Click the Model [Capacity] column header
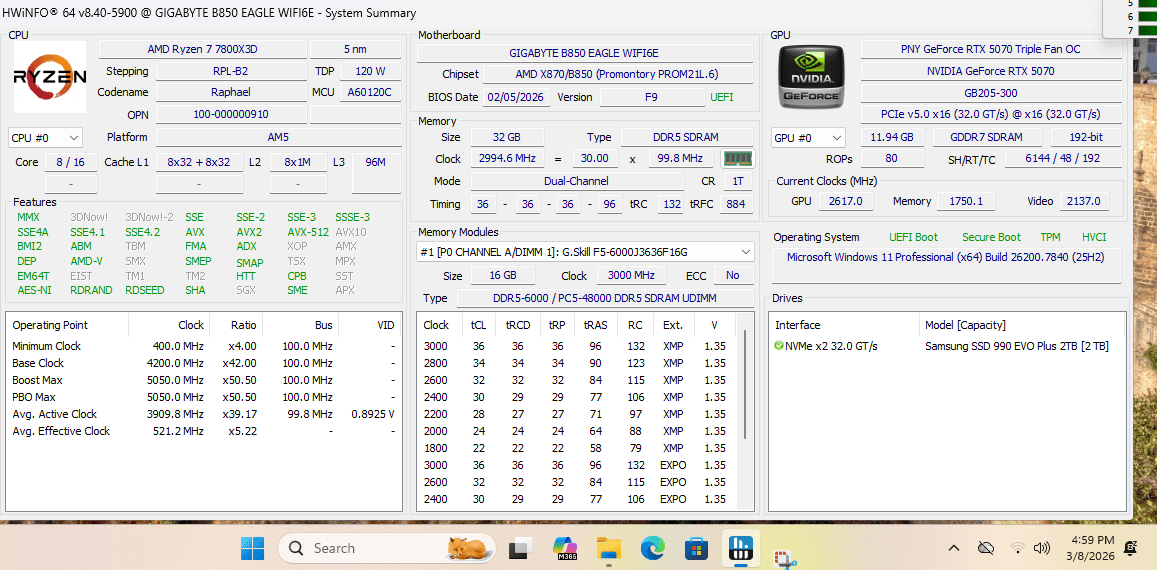 [x=965, y=325]
